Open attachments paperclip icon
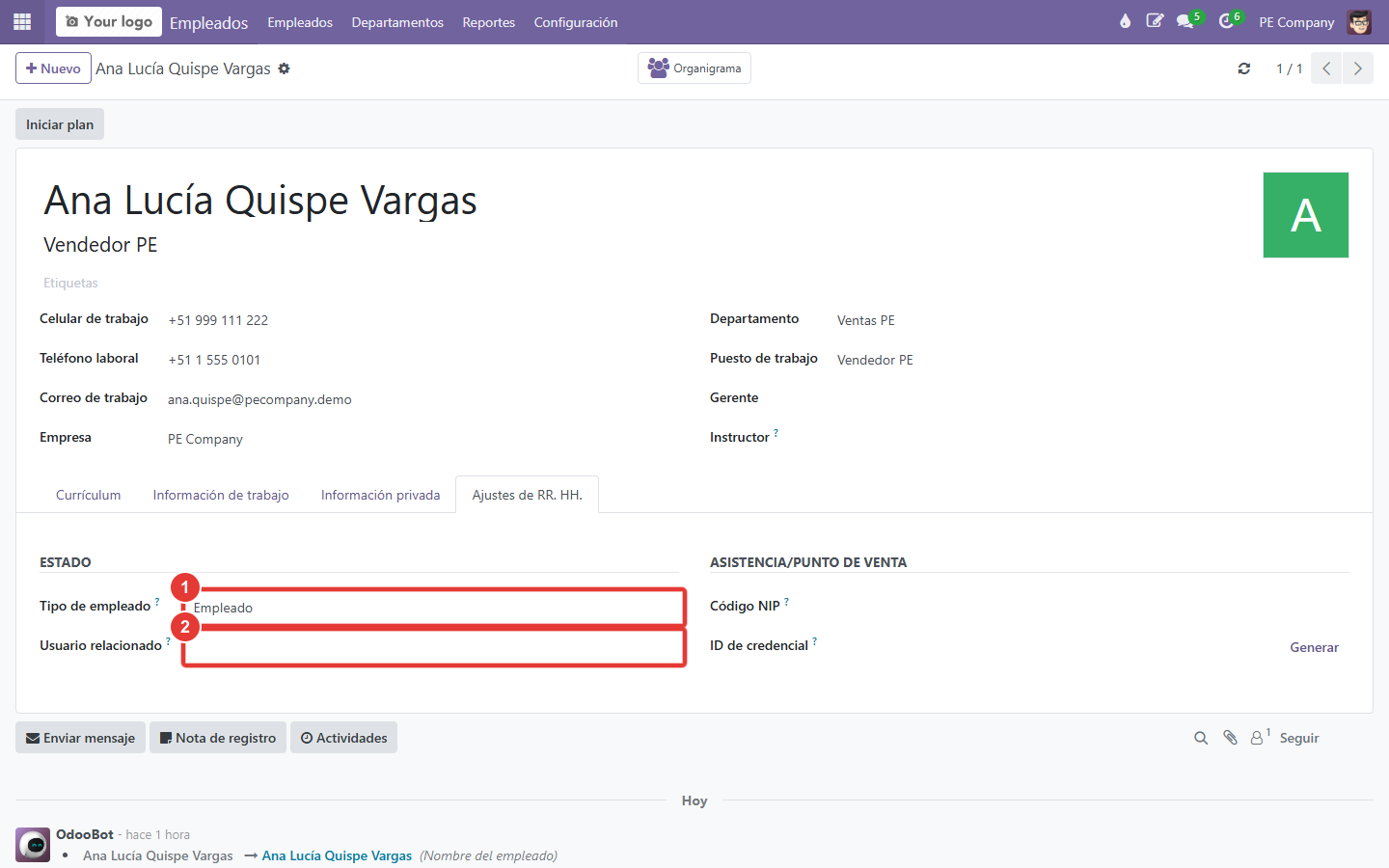Viewport: 1389px width, 868px height. click(1230, 738)
